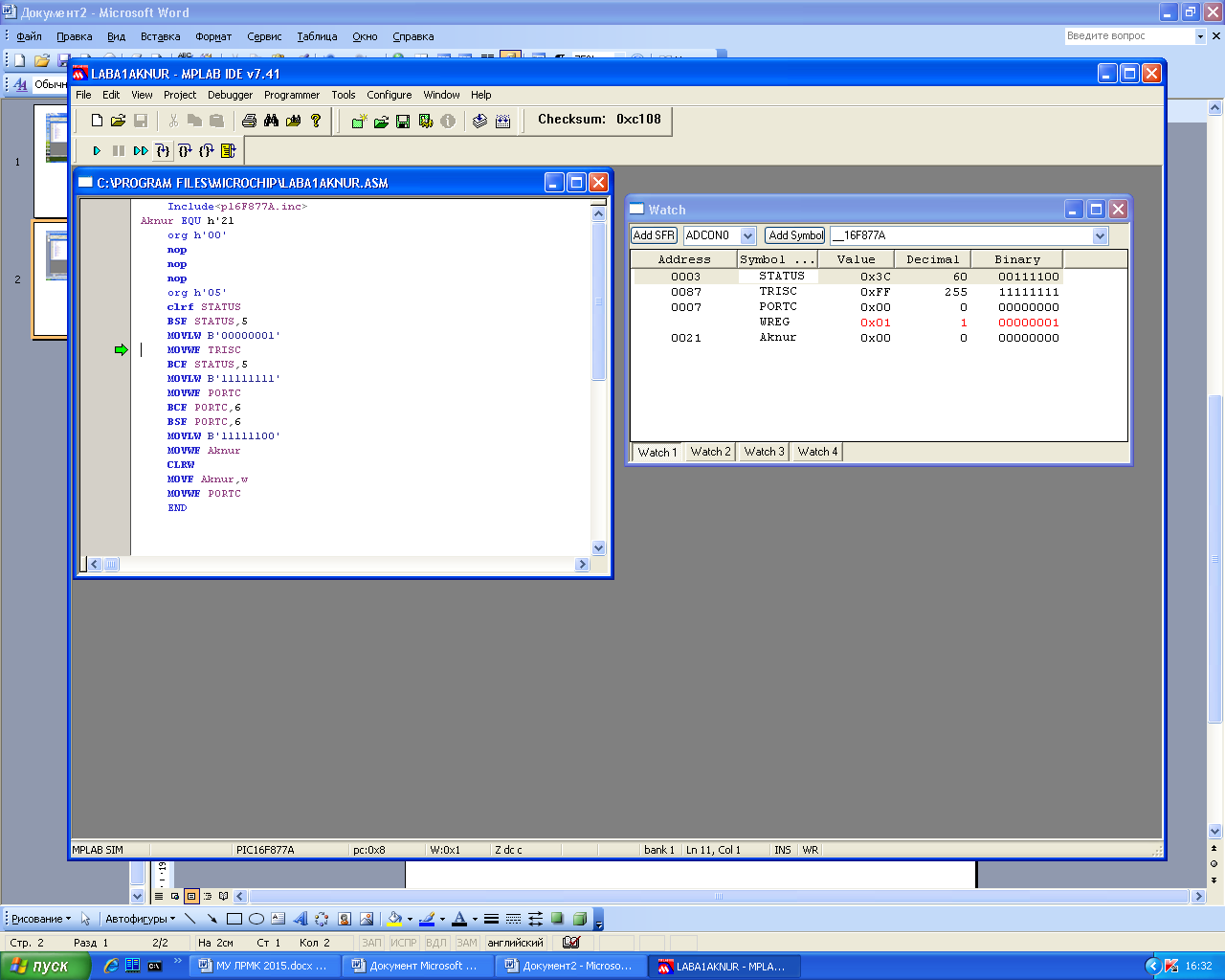Reset the processor with yellow reset icon
Image resolution: width=1225 pixels, height=980 pixels.
pos(228,150)
